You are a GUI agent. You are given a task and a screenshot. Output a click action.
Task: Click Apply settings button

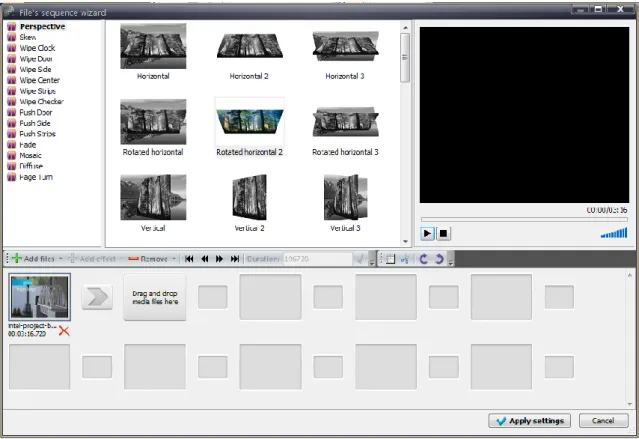(529, 421)
